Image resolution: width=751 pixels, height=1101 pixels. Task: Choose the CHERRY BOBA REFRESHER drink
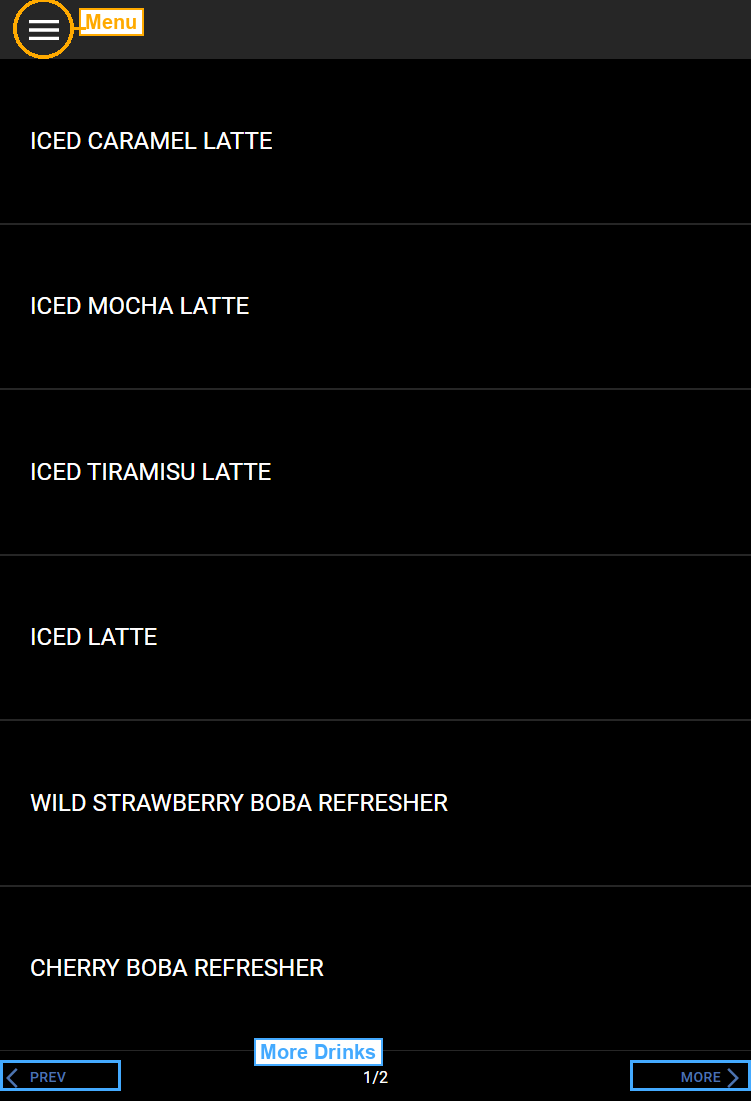click(x=177, y=968)
